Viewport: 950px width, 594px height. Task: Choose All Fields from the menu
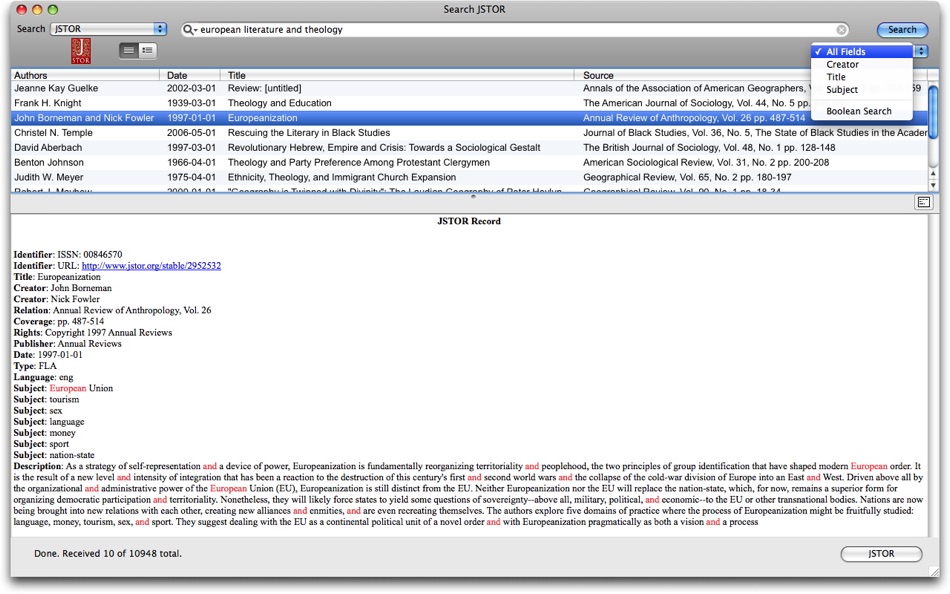click(862, 52)
